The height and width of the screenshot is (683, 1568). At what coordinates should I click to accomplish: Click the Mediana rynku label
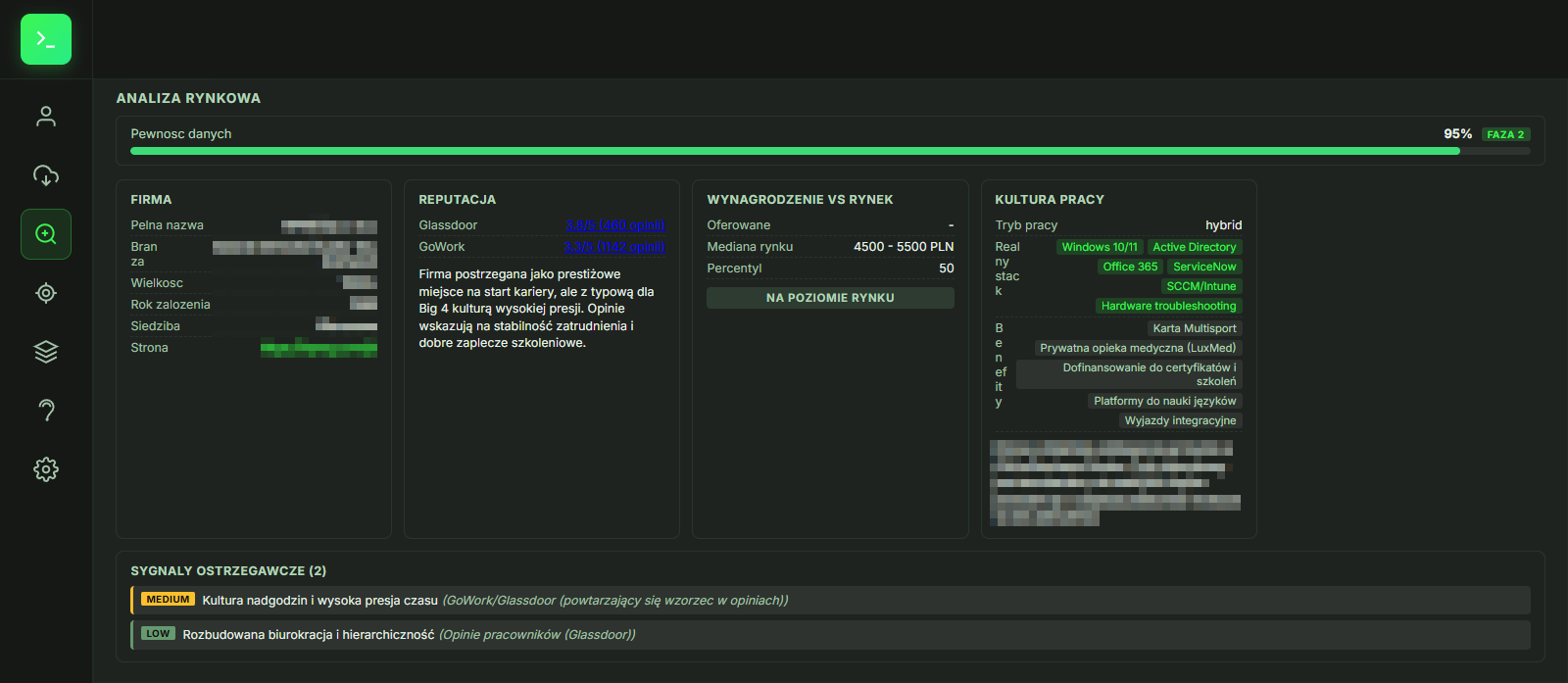point(750,247)
